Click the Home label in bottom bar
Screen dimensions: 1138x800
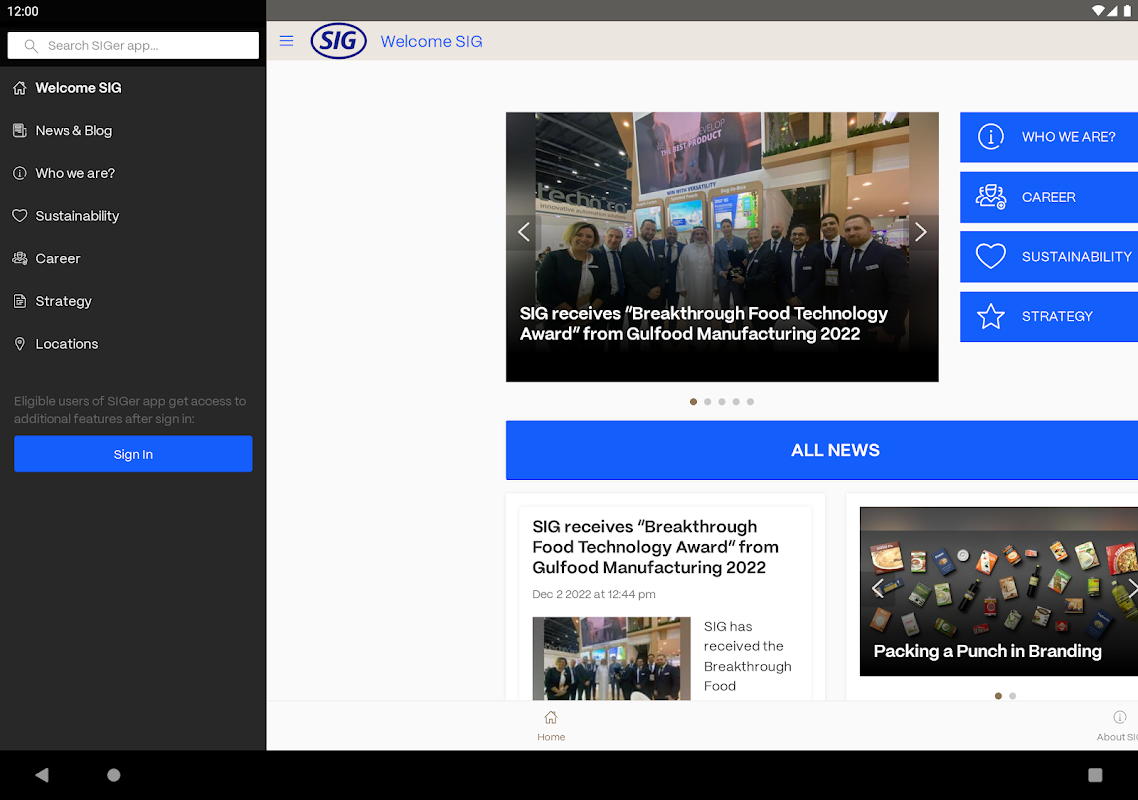551,737
